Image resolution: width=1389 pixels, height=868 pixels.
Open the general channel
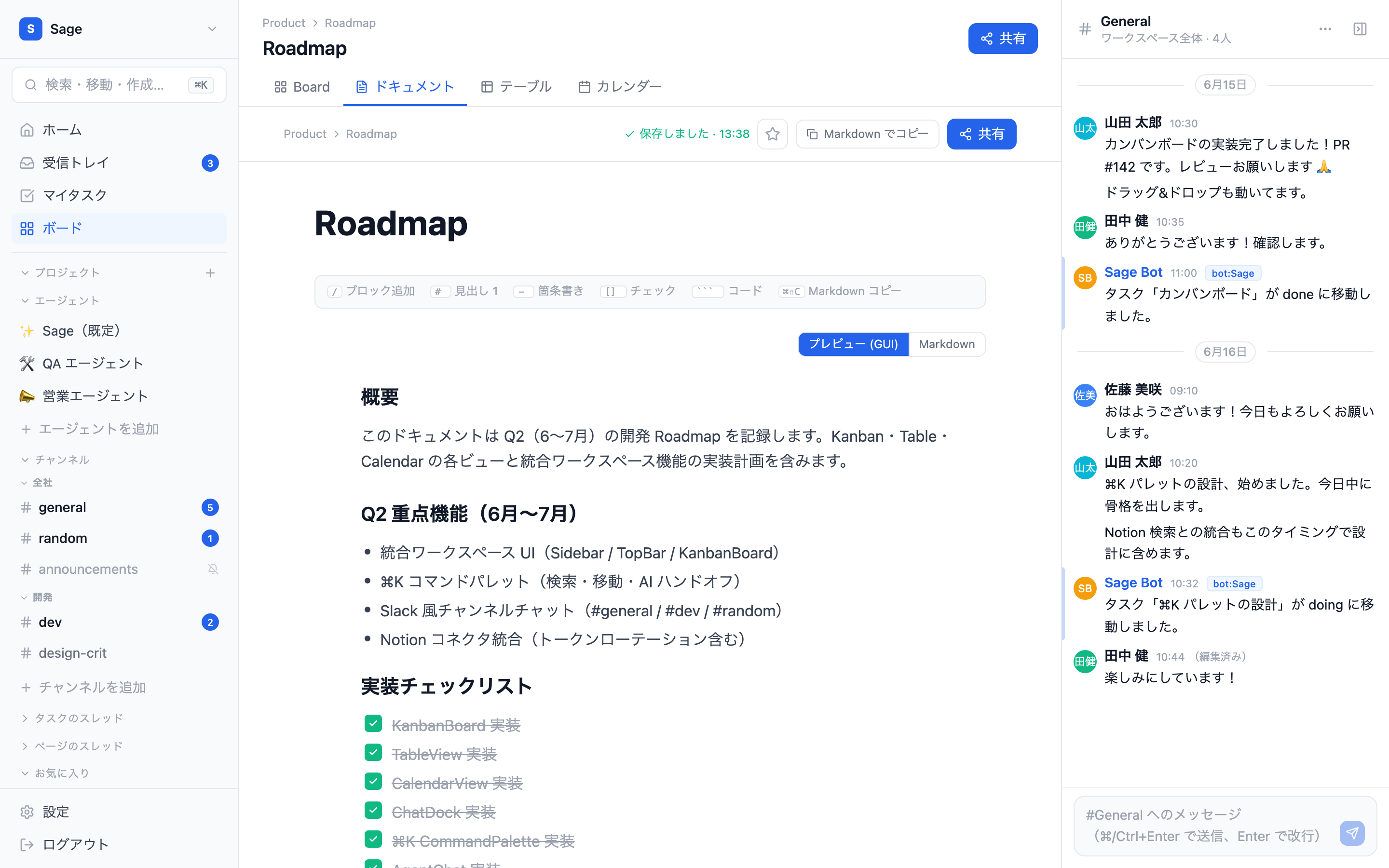pyautogui.click(x=119, y=507)
